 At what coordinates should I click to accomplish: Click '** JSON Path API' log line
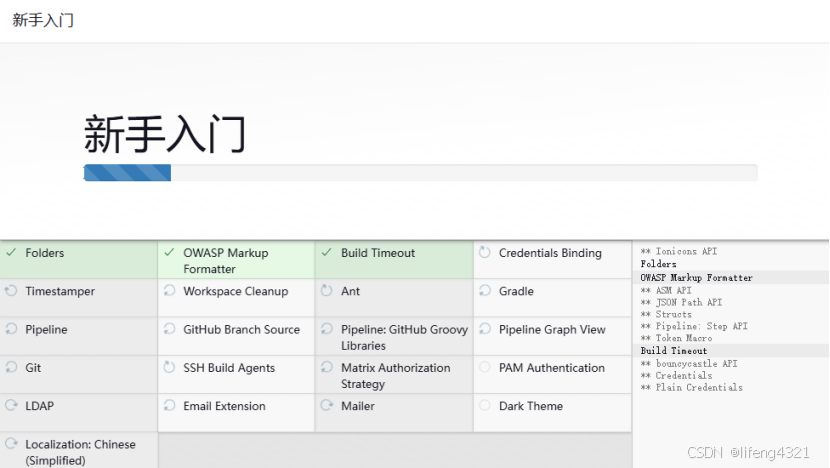pyautogui.click(x=681, y=302)
